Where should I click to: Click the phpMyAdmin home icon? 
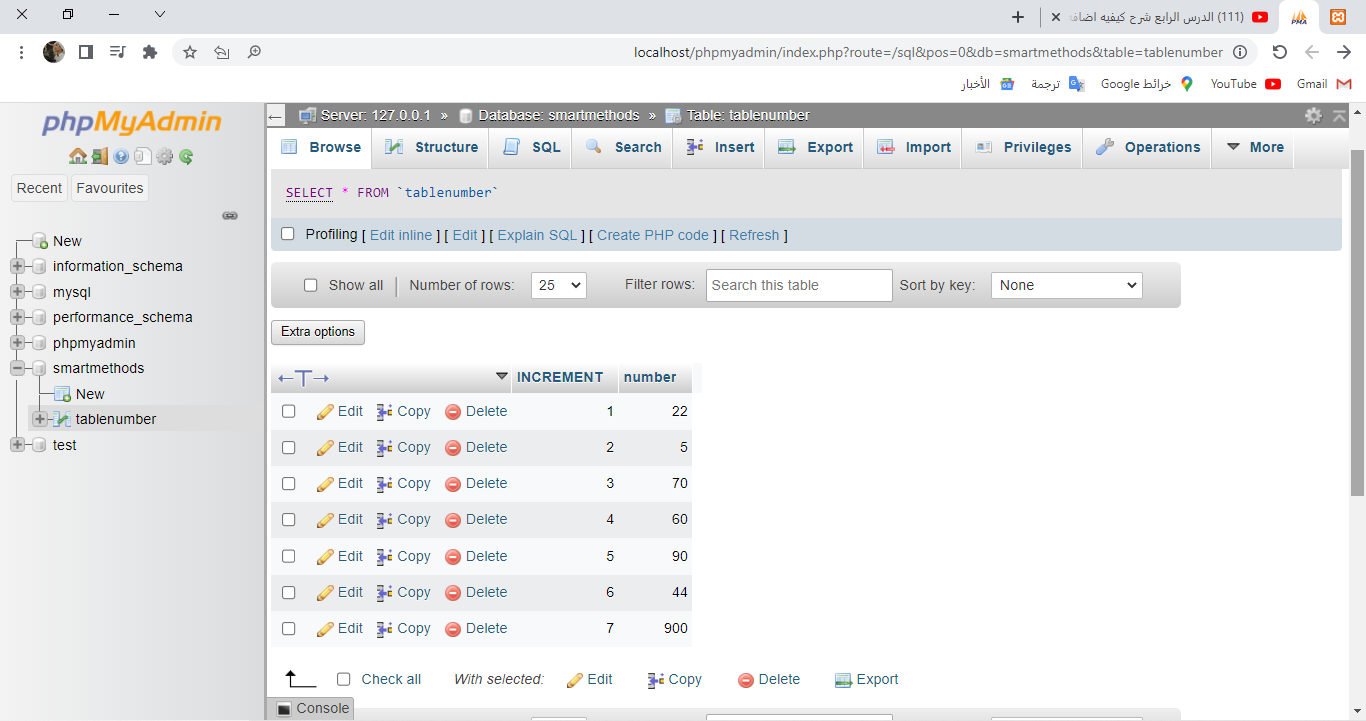point(78,156)
